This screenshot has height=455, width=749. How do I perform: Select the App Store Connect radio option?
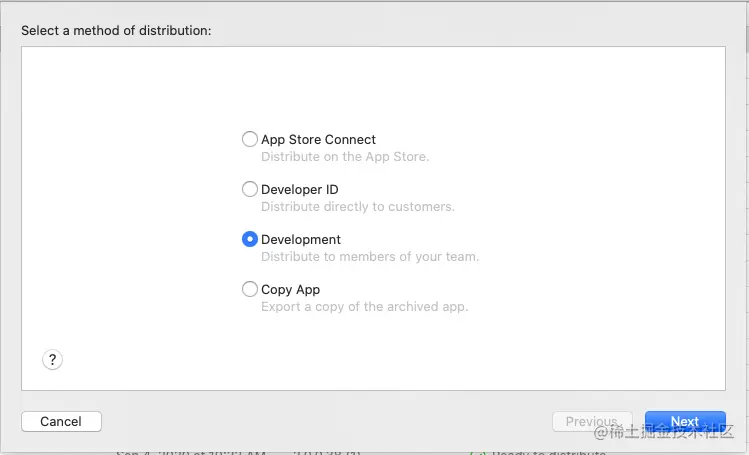(249, 139)
